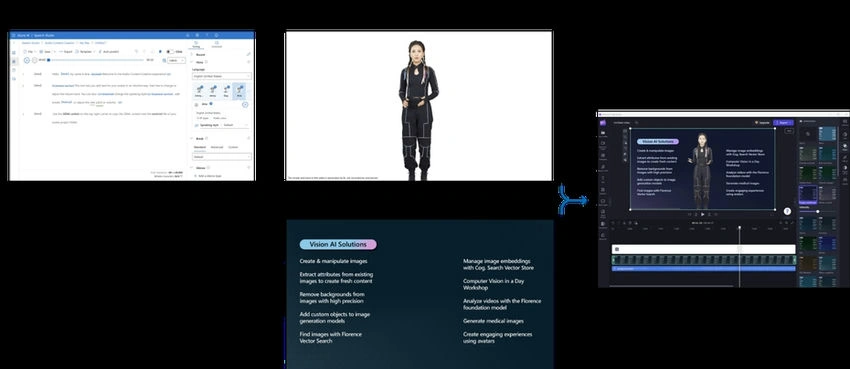Open Record & create in Clipchamp sidebar

[x=603, y=145]
